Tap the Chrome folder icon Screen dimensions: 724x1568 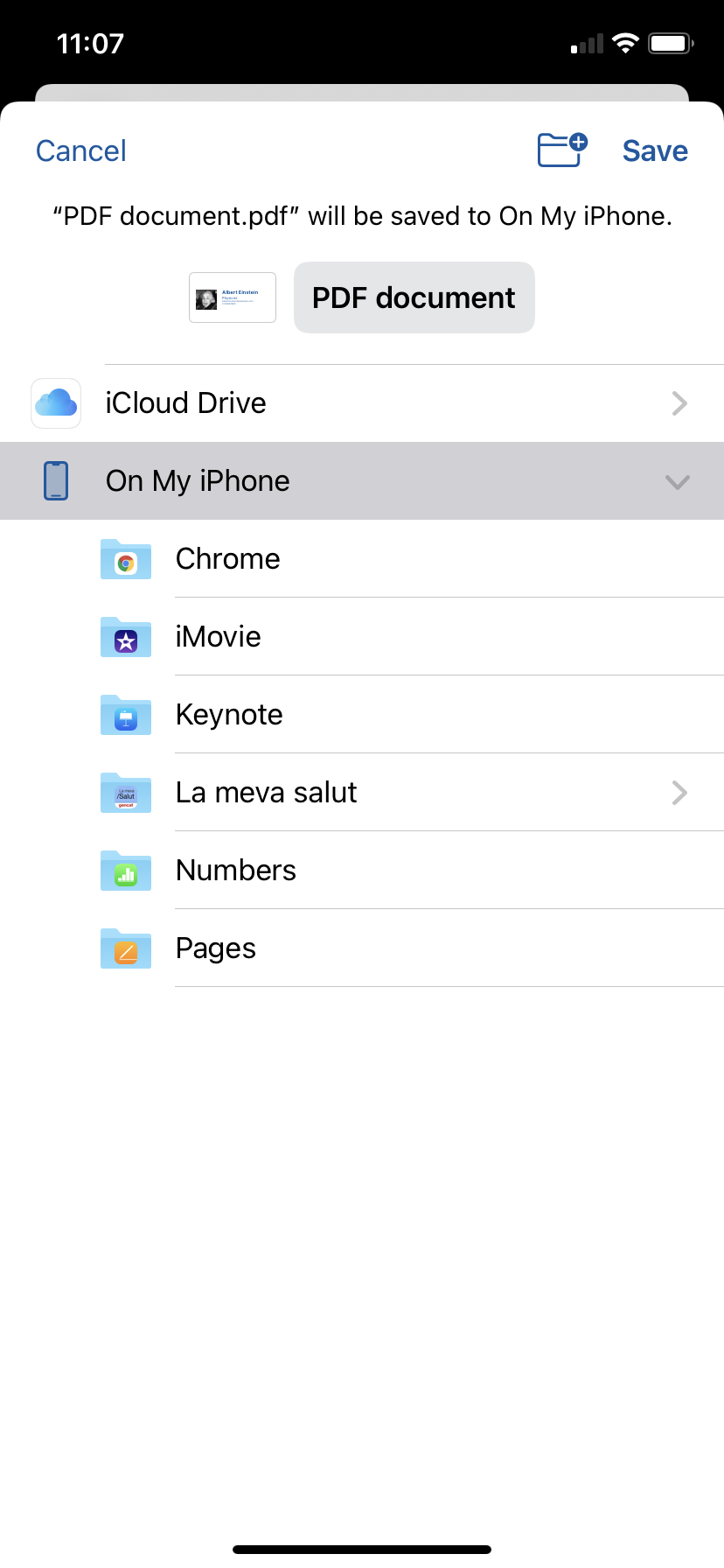126,560
